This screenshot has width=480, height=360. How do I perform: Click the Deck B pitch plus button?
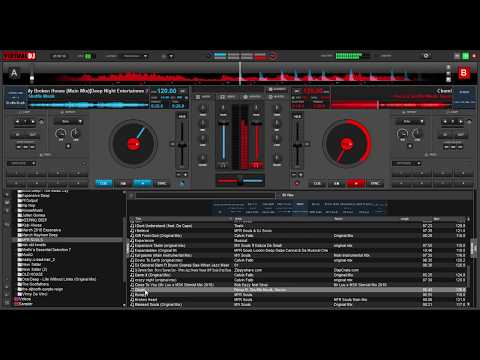point(301,174)
